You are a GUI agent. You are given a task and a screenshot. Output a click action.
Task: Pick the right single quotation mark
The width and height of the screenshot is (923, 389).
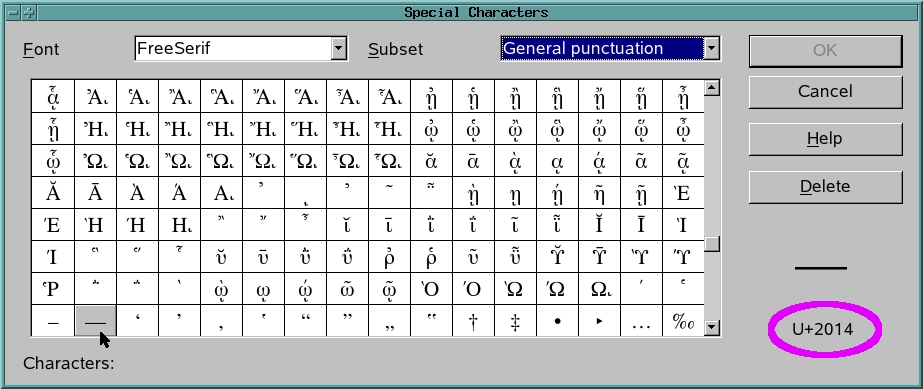179,321
